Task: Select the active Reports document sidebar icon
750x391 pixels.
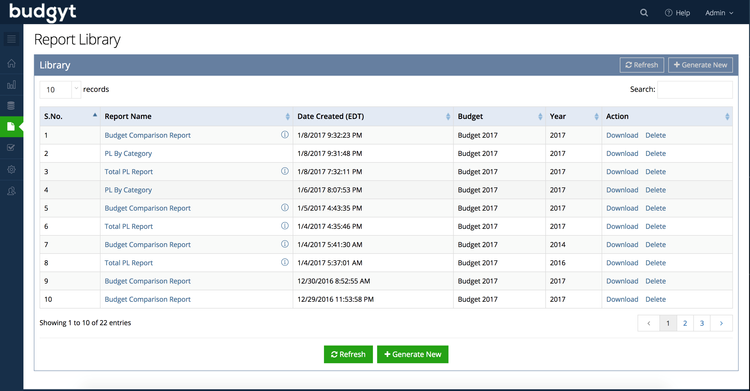Action: pyautogui.click(x=11, y=127)
